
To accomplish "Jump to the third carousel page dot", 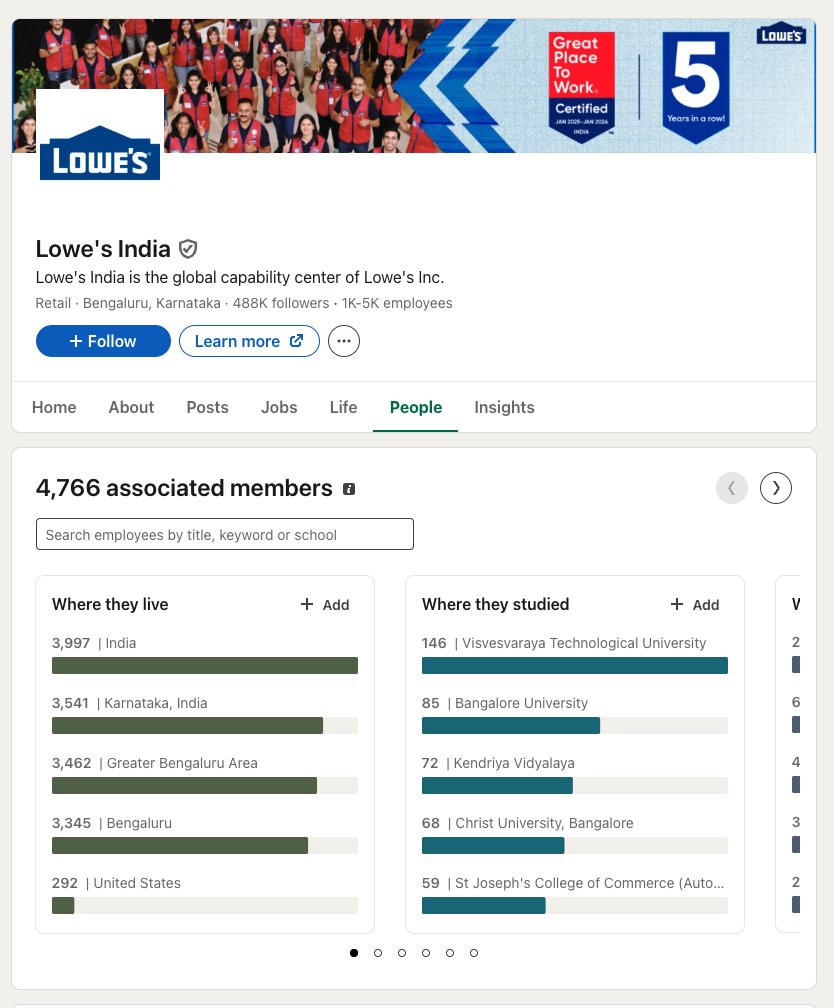I will tap(402, 953).
